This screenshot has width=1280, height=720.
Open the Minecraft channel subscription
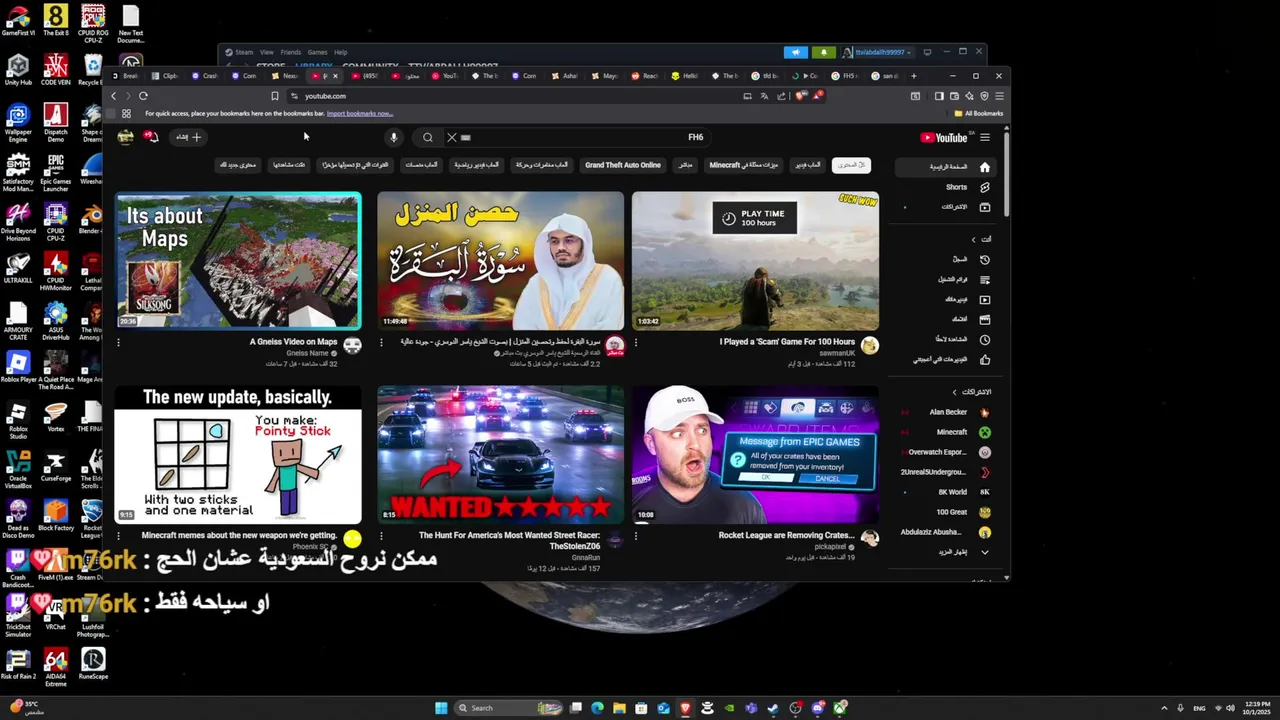[946, 432]
